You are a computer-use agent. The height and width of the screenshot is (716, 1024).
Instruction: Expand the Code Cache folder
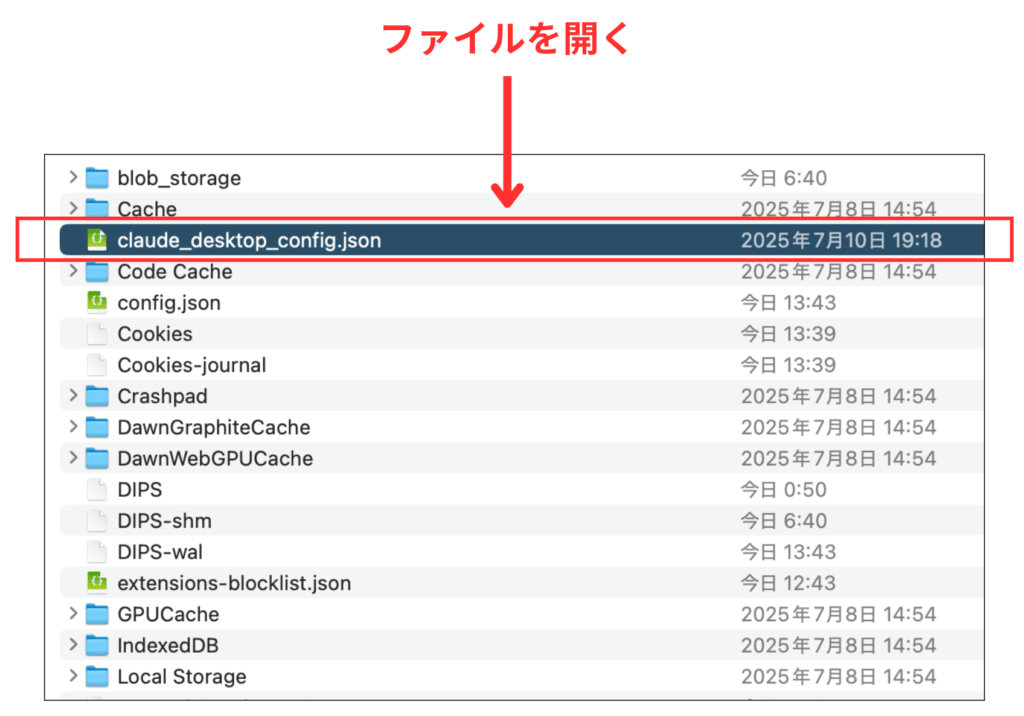tap(73, 271)
